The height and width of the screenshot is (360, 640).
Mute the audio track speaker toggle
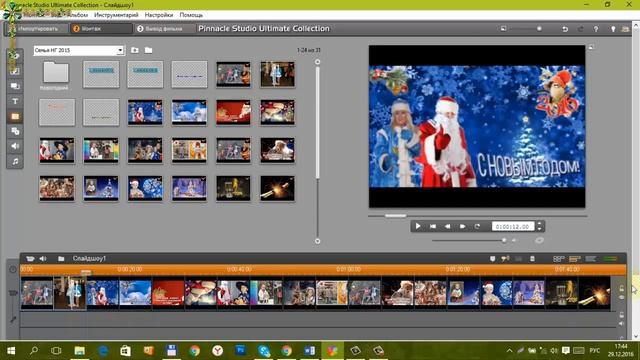[621, 324]
